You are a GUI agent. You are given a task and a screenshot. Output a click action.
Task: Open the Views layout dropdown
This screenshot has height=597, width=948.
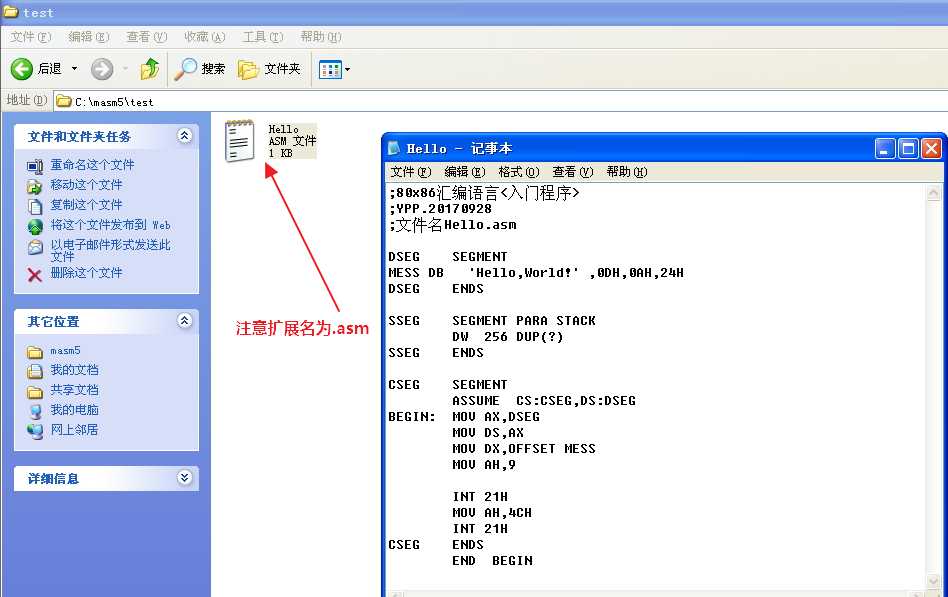[334, 69]
